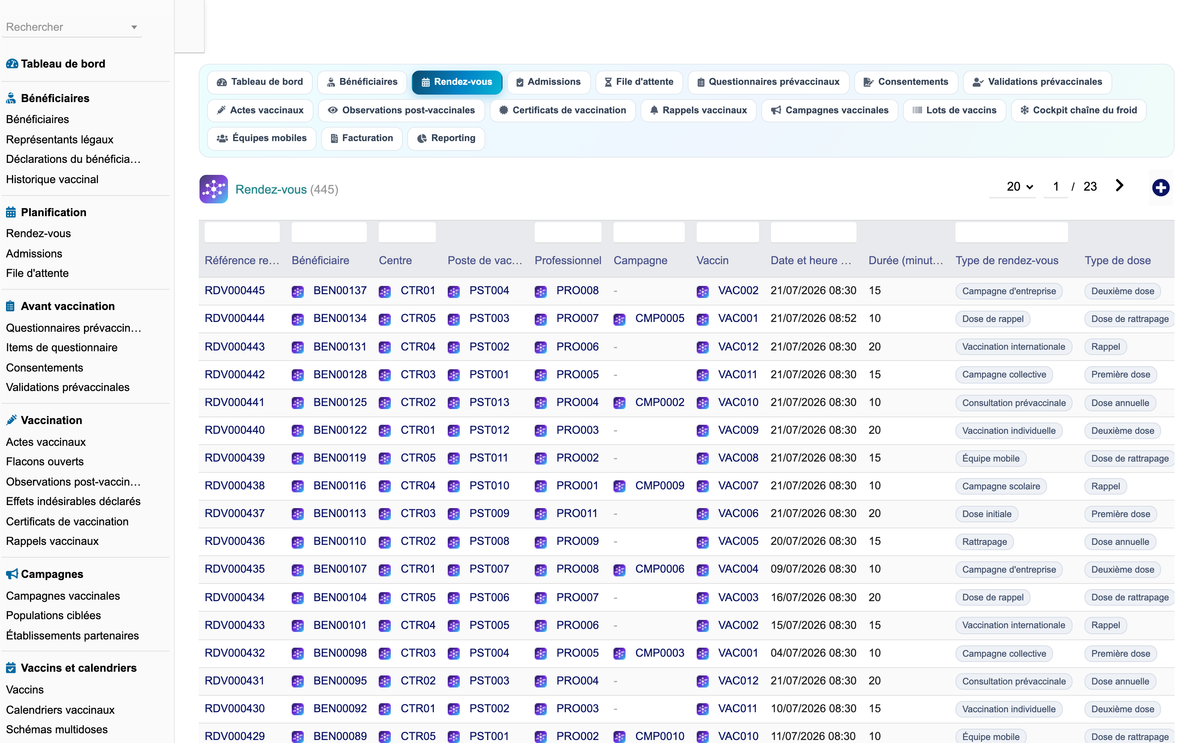Click the campaign icon beside CMP0003
Image resolution: width=1200 pixels, height=743 pixels.
(619, 653)
